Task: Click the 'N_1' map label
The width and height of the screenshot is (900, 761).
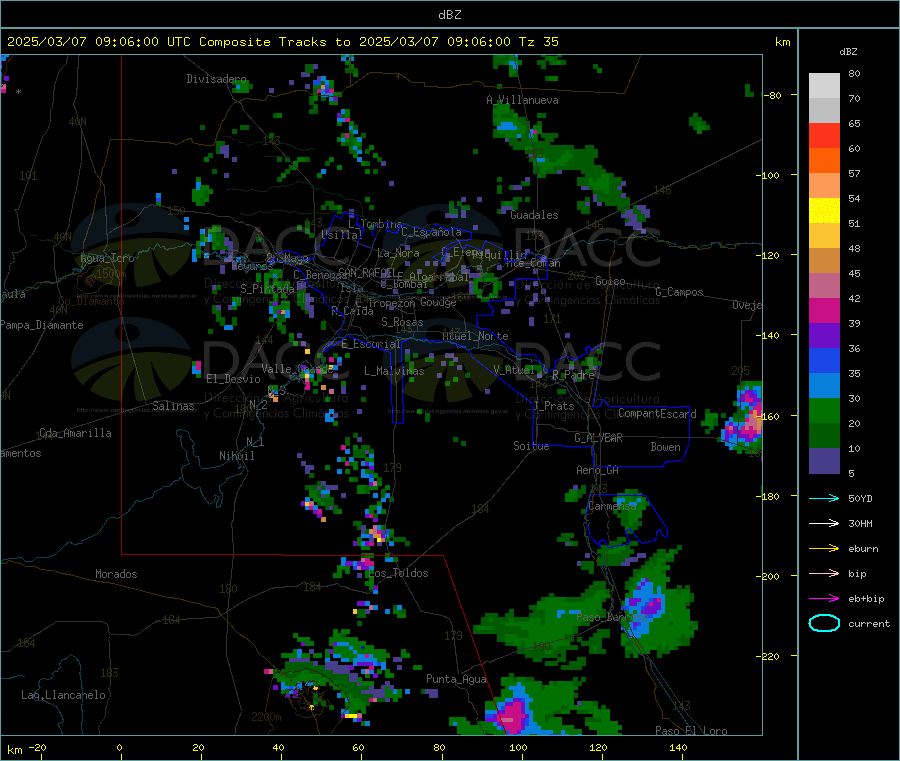Action: (255, 441)
